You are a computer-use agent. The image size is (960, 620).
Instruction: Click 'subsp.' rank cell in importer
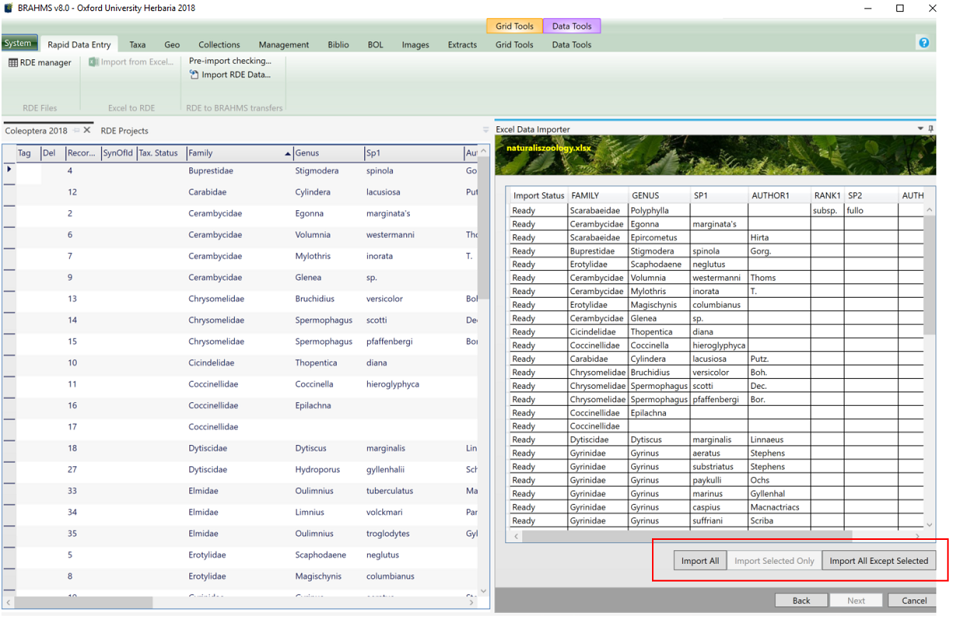tap(827, 211)
